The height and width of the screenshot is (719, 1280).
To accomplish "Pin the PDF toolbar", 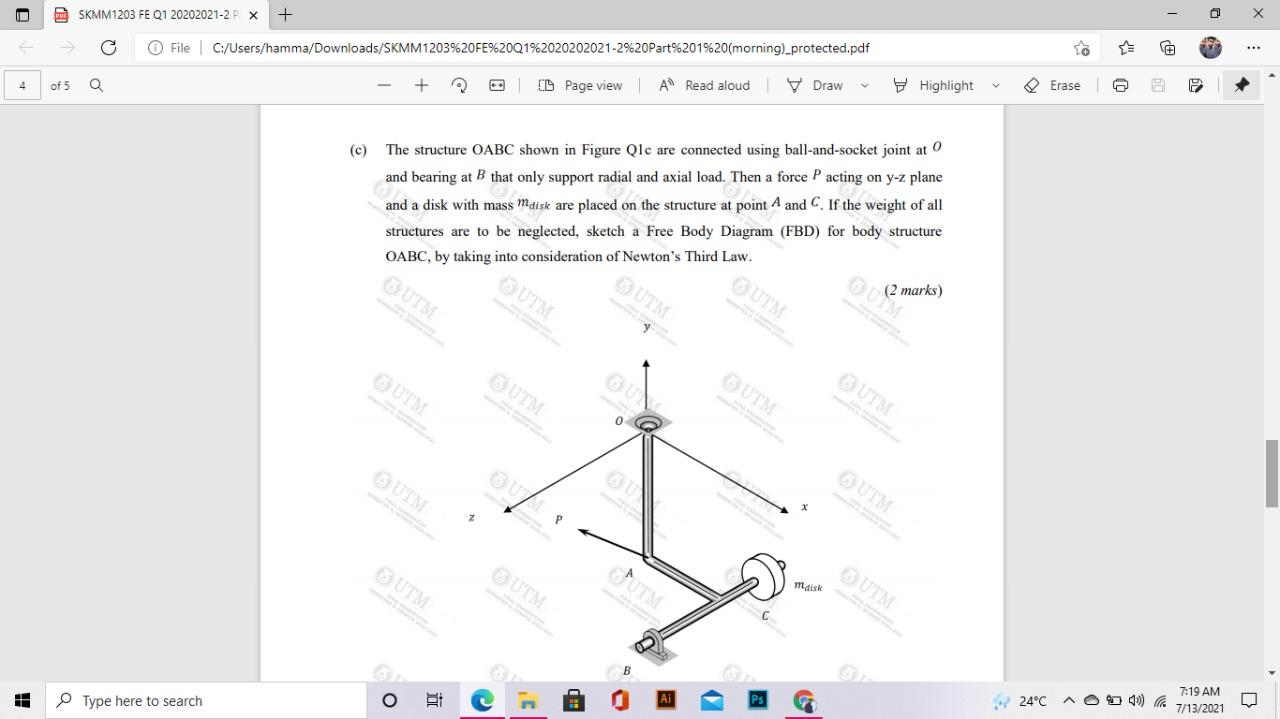I will pos(1241,85).
